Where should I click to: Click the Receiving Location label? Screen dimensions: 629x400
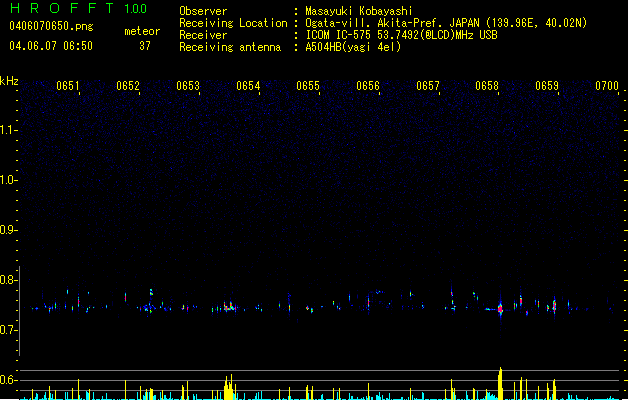click(x=233, y=23)
